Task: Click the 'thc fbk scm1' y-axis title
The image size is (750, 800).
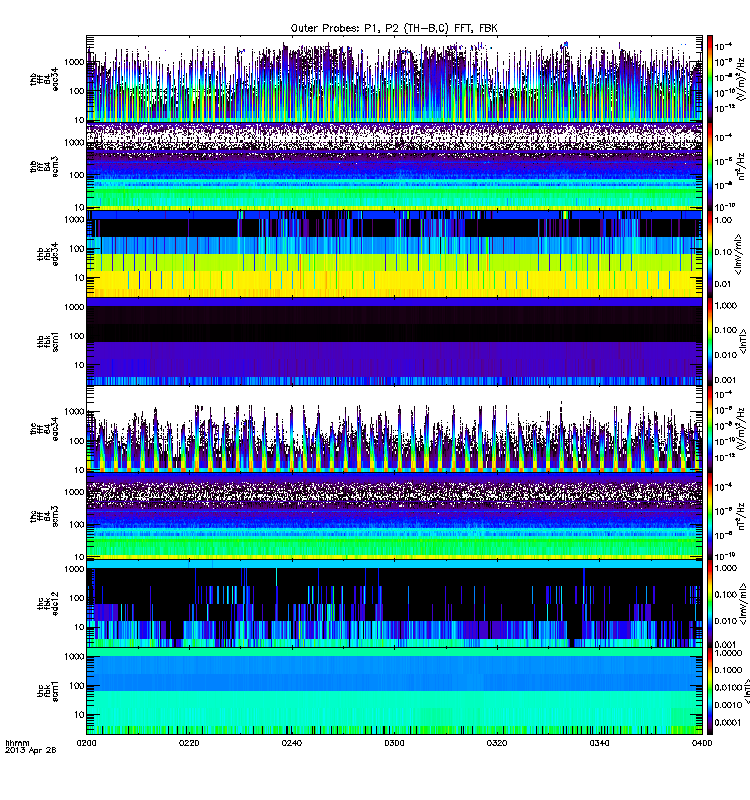Action: 48,692
